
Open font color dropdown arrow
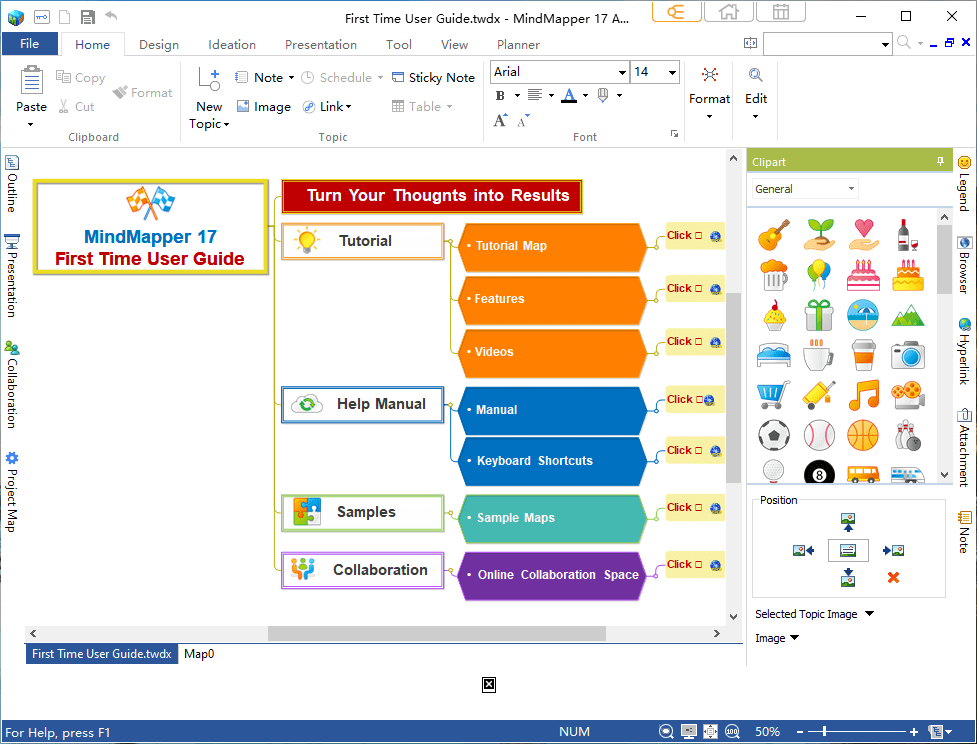[585, 95]
